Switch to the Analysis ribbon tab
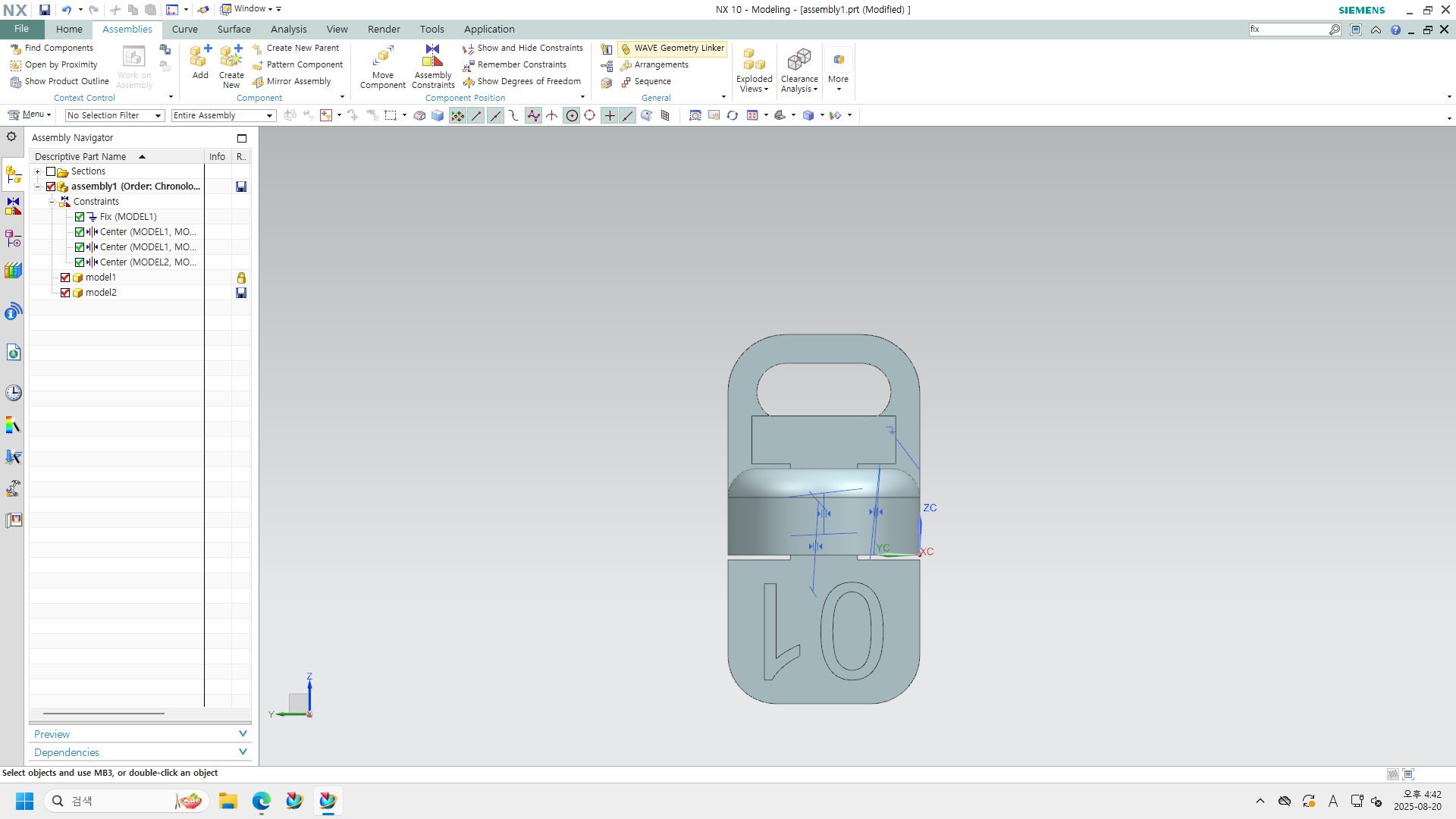This screenshot has width=1456, height=819. (x=288, y=29)
